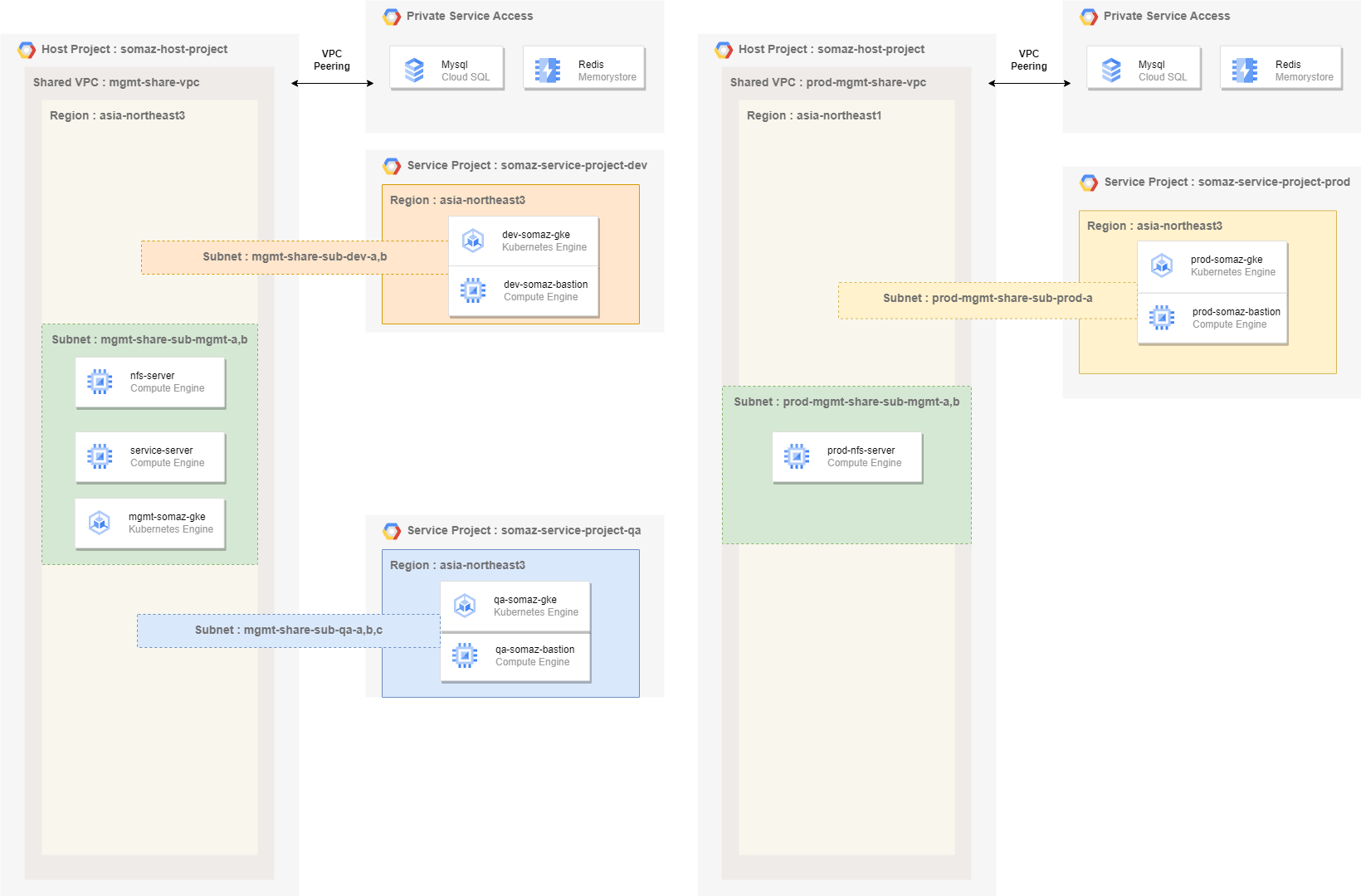The height and width of the screenshot is (896, 1361).
Task: Click the mgmt-somaz-gke Kubernetes Engine icon
Action: click(x=100, y=523)
